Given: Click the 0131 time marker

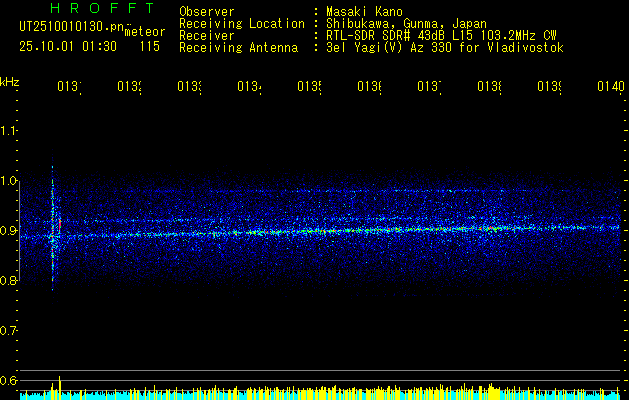Looking at the screenshot, I should (69, 86).
